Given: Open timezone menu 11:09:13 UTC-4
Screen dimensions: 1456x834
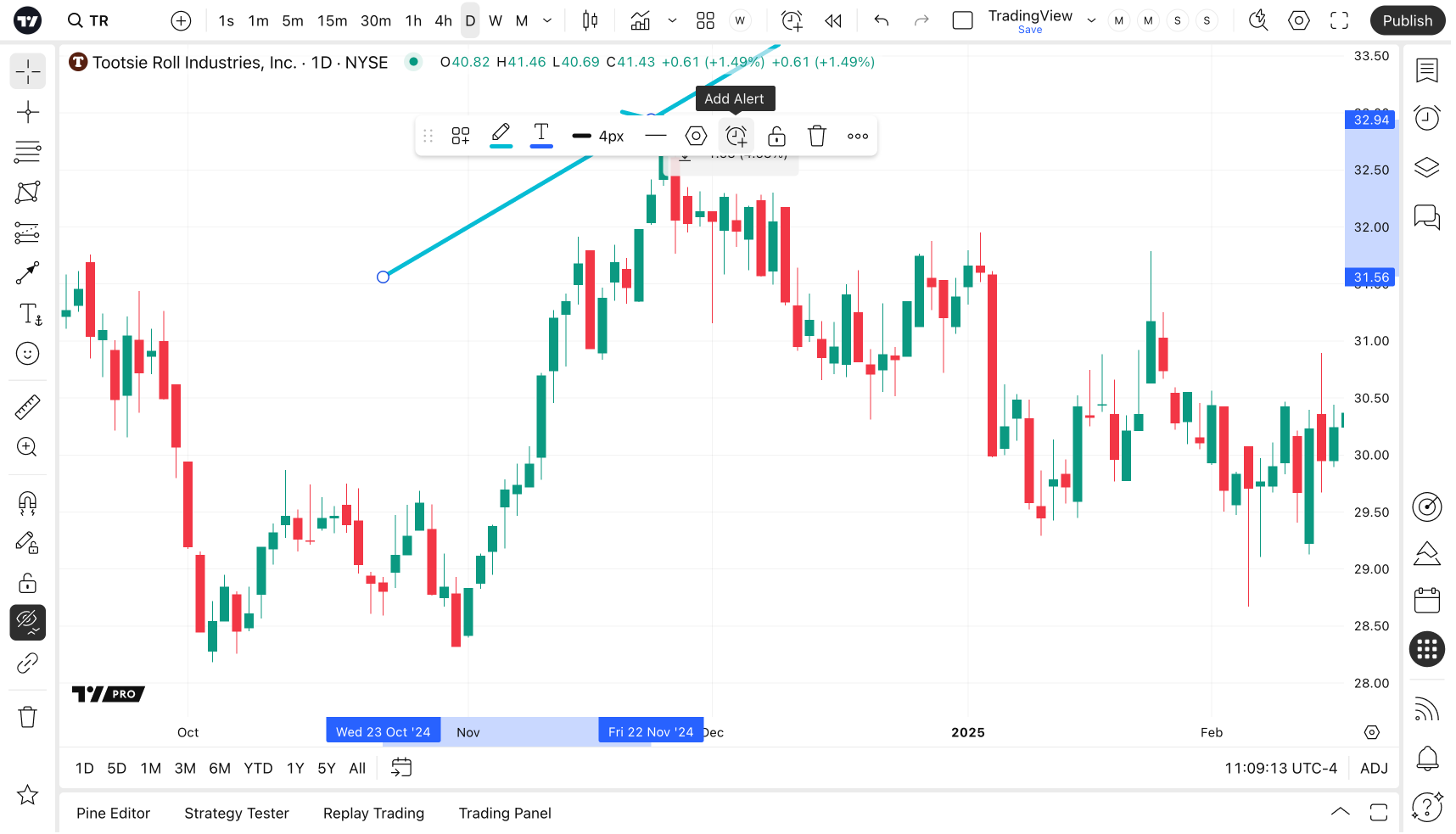Looking at the screenshot, I should pos(1280,769).
